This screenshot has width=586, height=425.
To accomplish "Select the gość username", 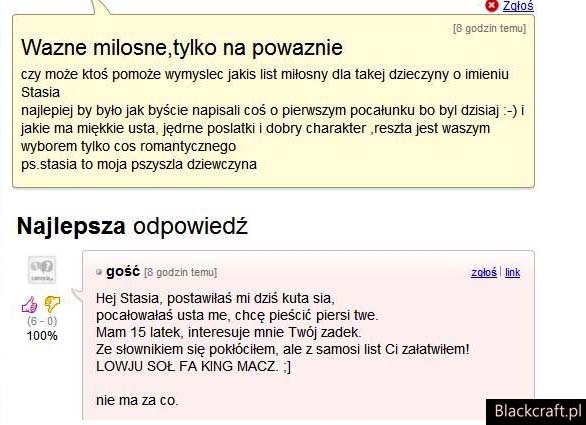I will (x=123, y=271).
